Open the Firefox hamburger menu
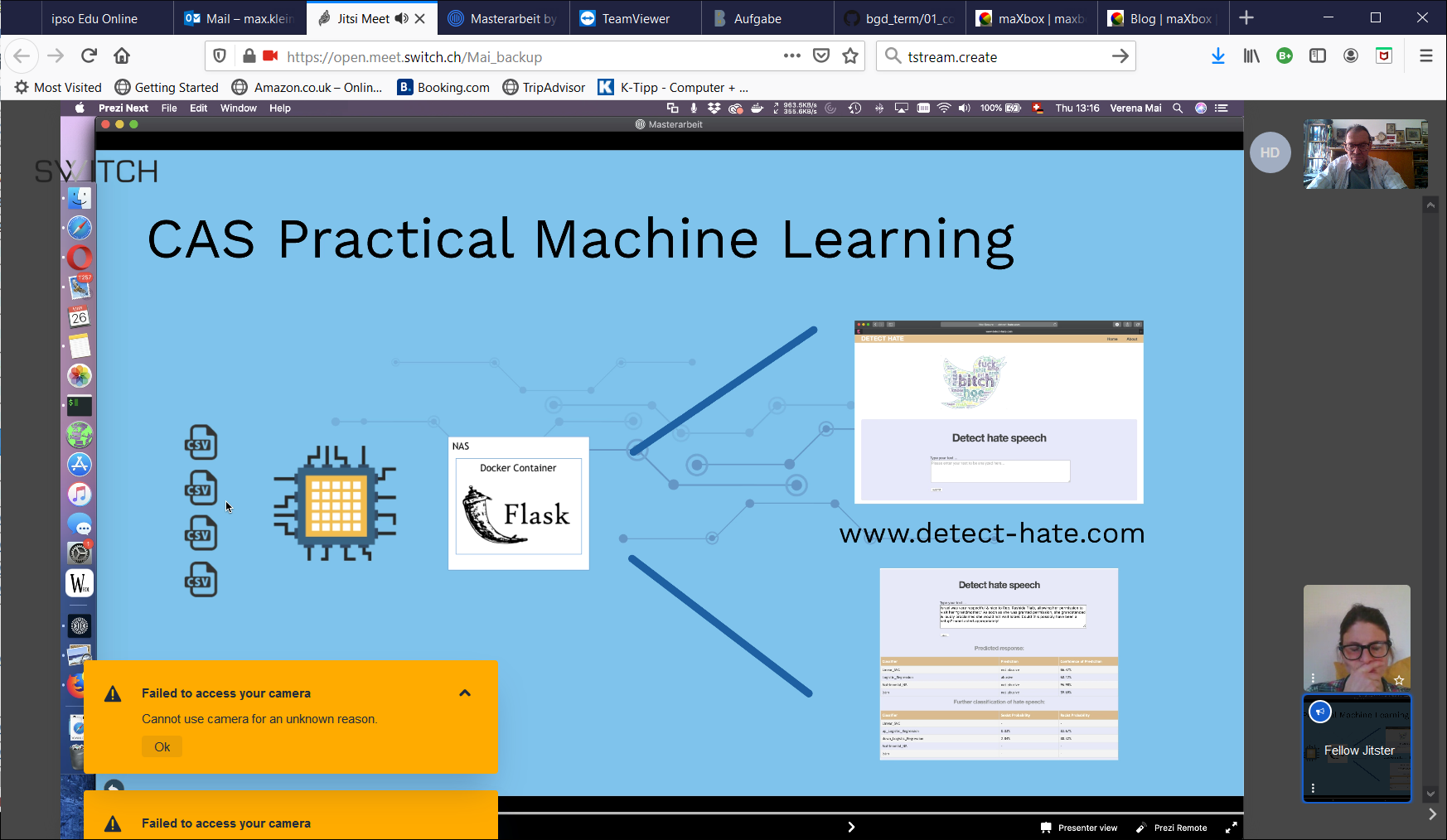The width and height of the screenshot is (1447, 840). point(1426,56)
